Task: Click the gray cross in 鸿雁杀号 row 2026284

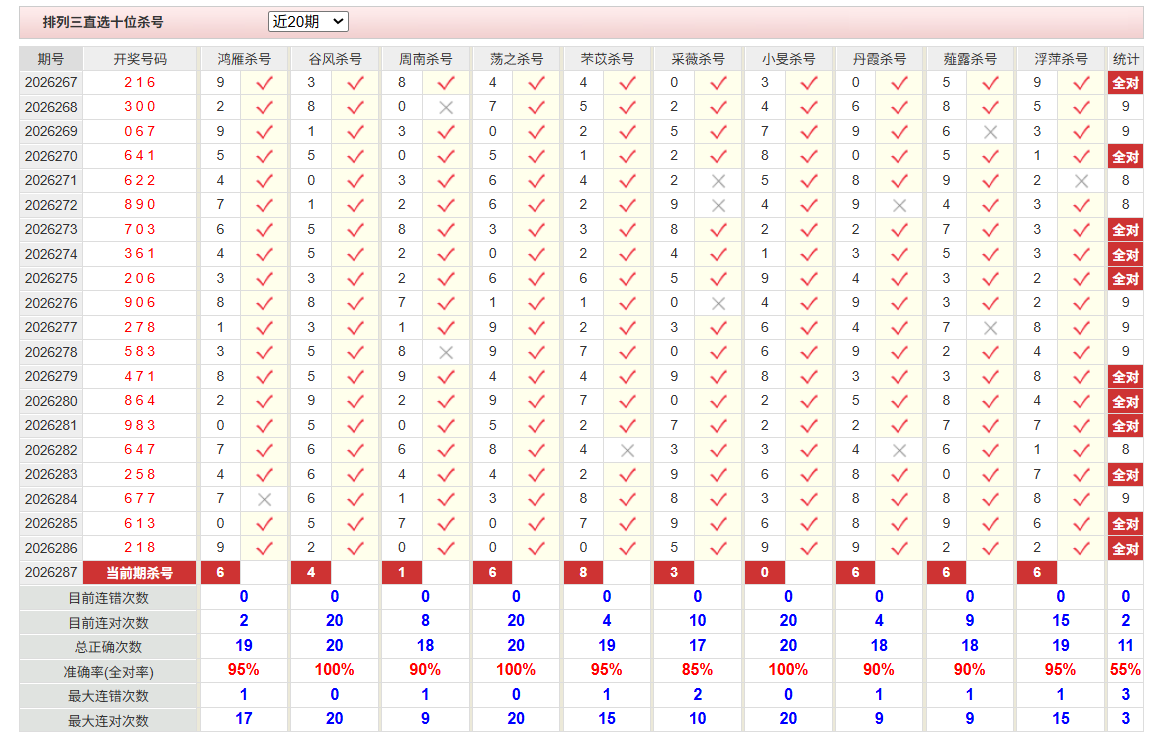Action: click(264, 500)
